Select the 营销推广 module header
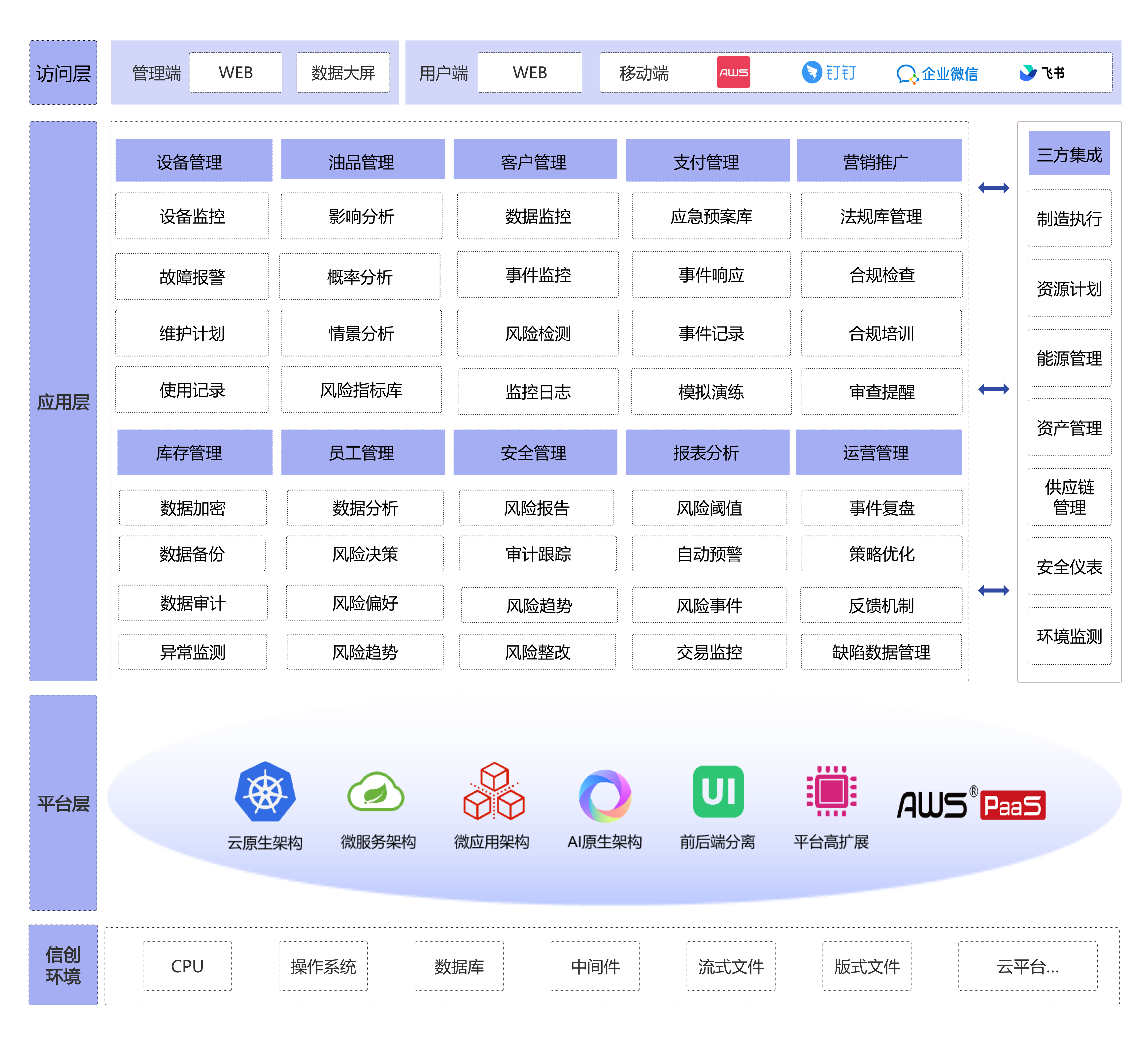The width and height of the screenshot is (1148, 1046). (x=879, y=161)
